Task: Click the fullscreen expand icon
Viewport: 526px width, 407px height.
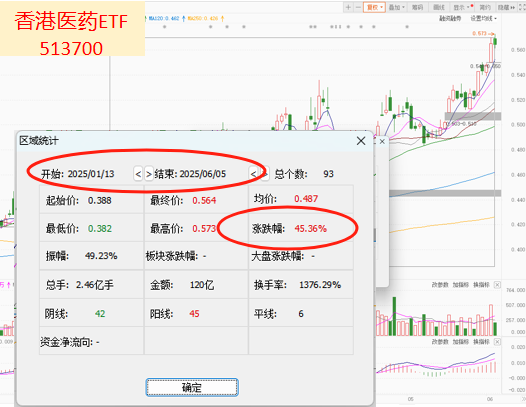Action: coord(522,7)
